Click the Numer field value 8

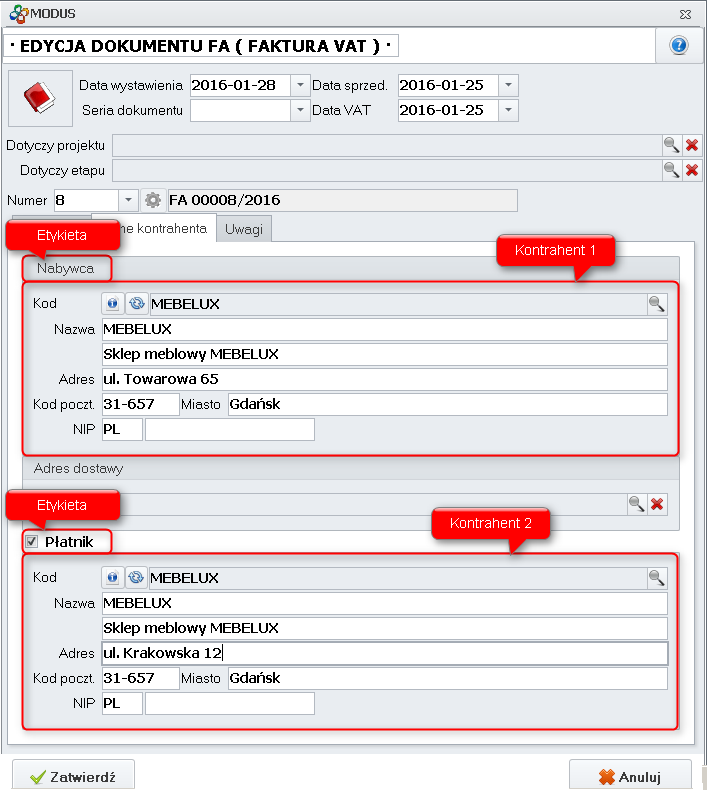[x=86, y=200]
